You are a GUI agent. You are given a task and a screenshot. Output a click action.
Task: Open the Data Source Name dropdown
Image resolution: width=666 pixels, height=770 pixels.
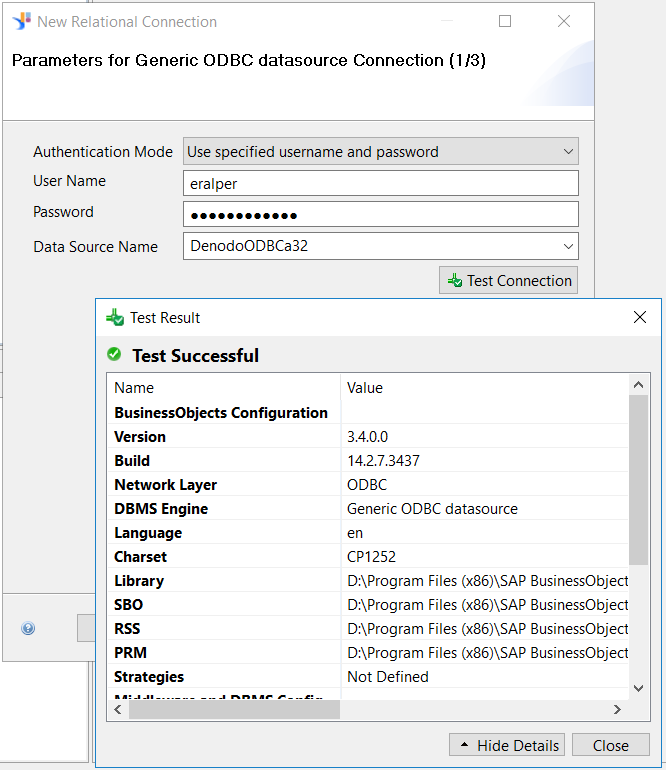(x=381, y=246)
